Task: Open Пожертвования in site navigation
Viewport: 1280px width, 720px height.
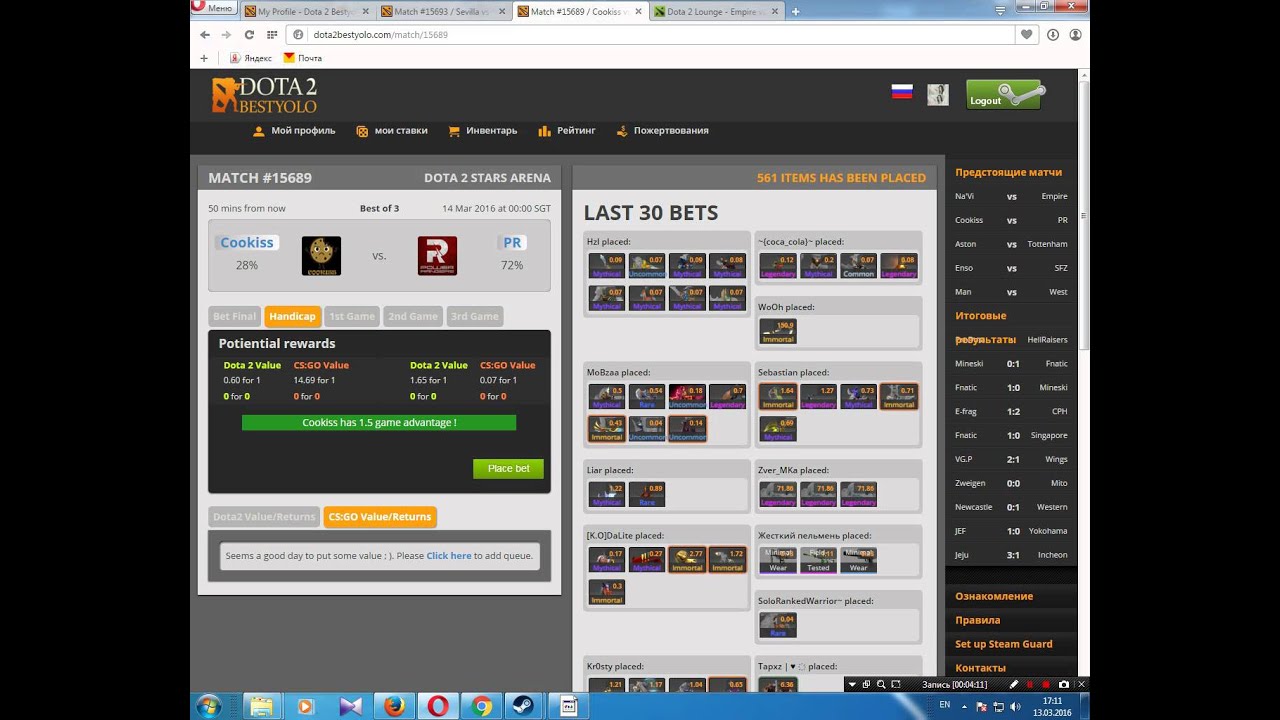Action: tap(662, 131)
